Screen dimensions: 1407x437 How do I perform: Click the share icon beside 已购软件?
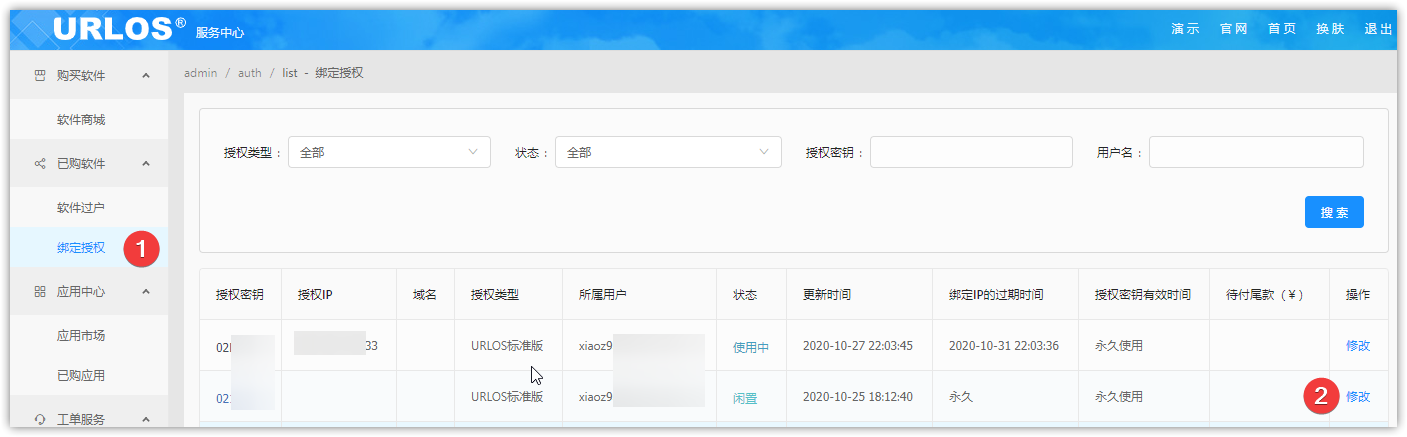(x=40, y=164)
